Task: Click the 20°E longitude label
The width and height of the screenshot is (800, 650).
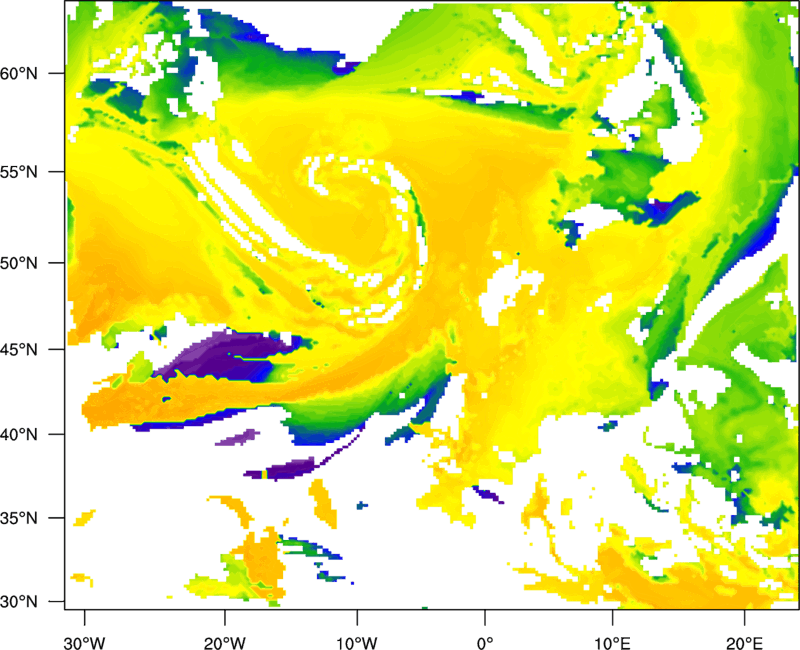Action: (744, 643)
